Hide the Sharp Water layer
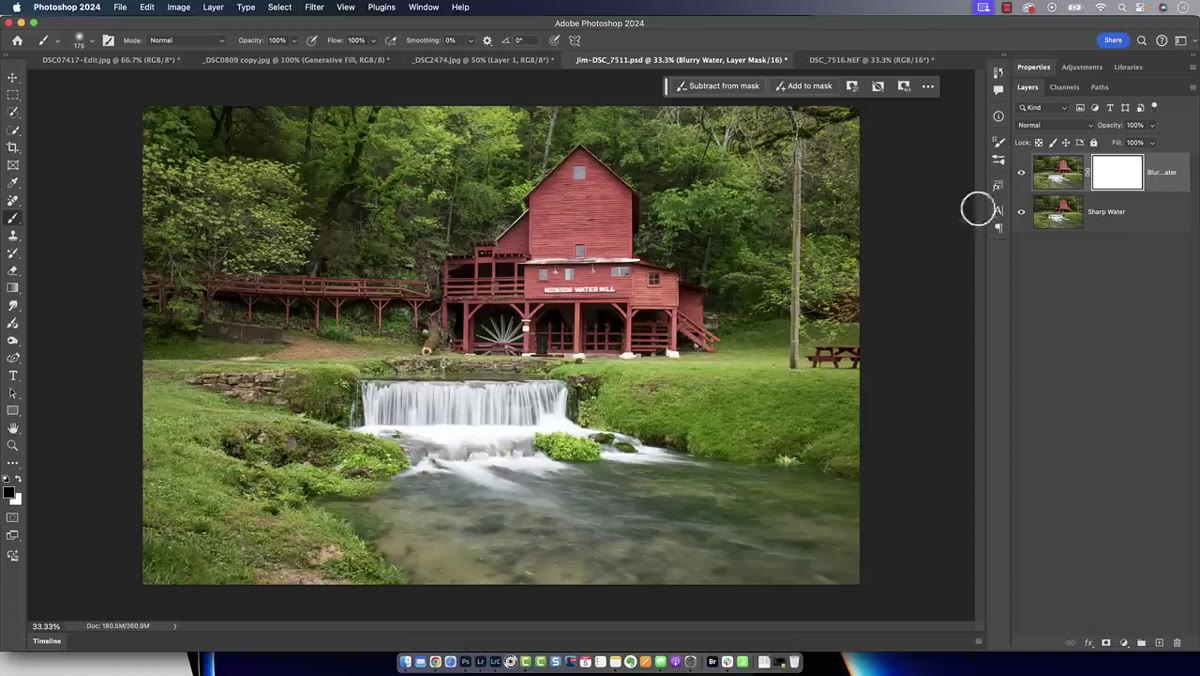Viewport: 1200px width, 676px height. 1021,212
